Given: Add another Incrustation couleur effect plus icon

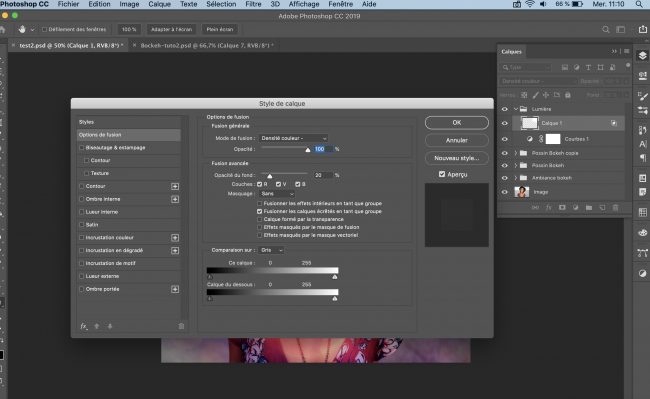Looking at the screenshot, I should 175,238.
